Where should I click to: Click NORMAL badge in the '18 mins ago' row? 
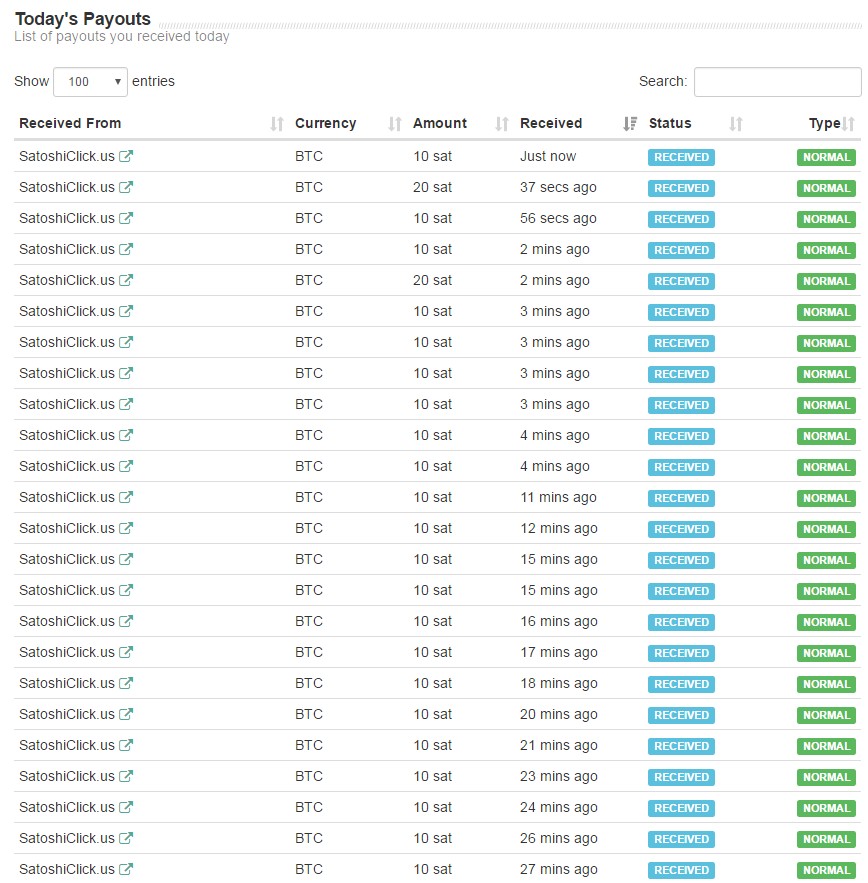pos(826,684)
